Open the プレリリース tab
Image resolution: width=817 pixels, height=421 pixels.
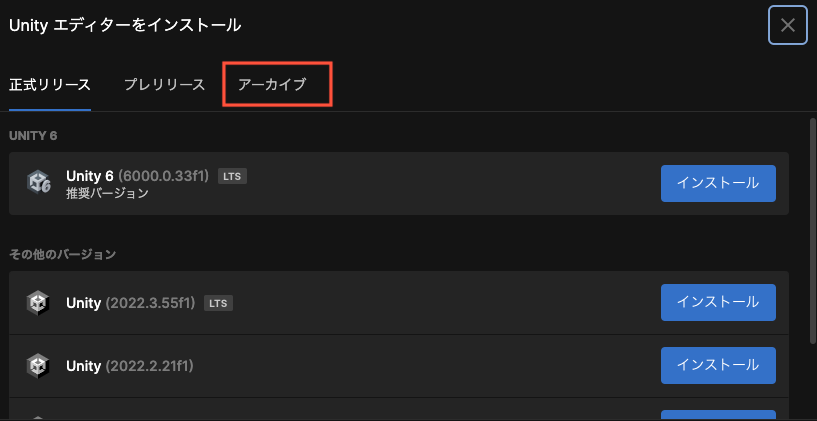164,84
